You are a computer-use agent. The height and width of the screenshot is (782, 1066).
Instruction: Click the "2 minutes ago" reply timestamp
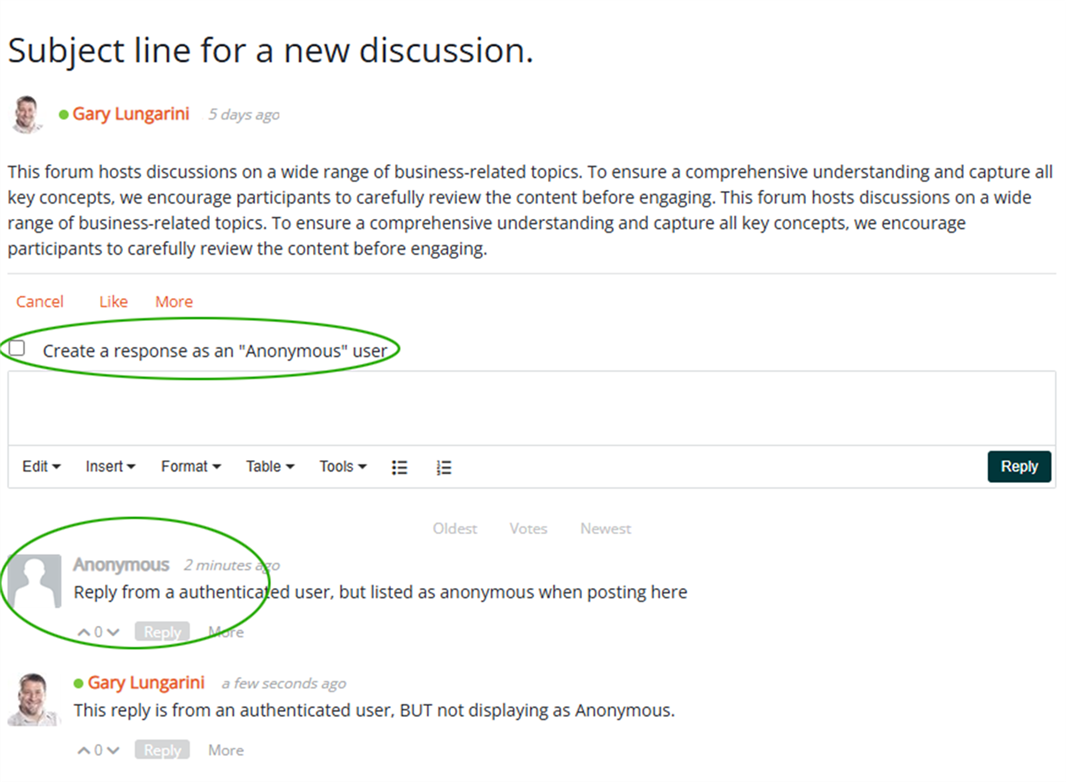[232, 565]
